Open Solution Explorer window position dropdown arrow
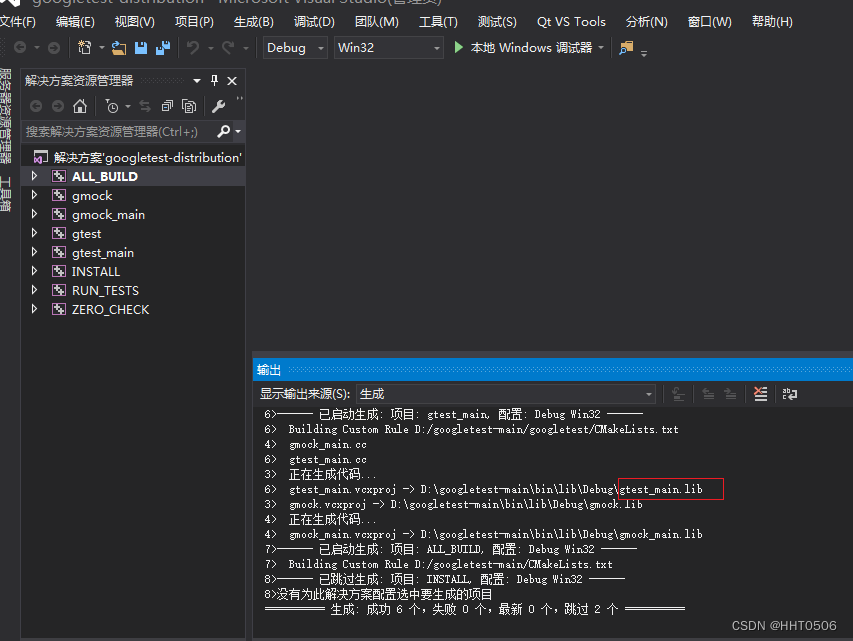Viewport: 853px width, 641px height. pyautogui.click(x=197, y=81)
